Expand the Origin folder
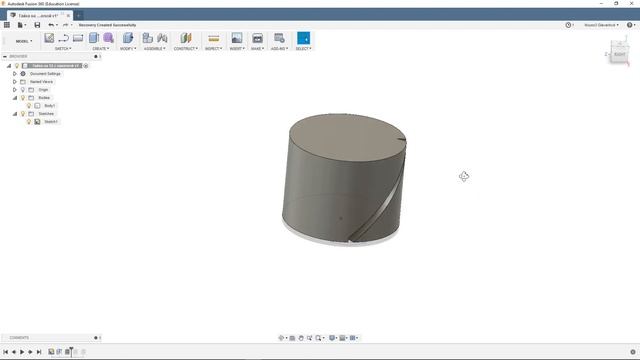 coord(15,90)
